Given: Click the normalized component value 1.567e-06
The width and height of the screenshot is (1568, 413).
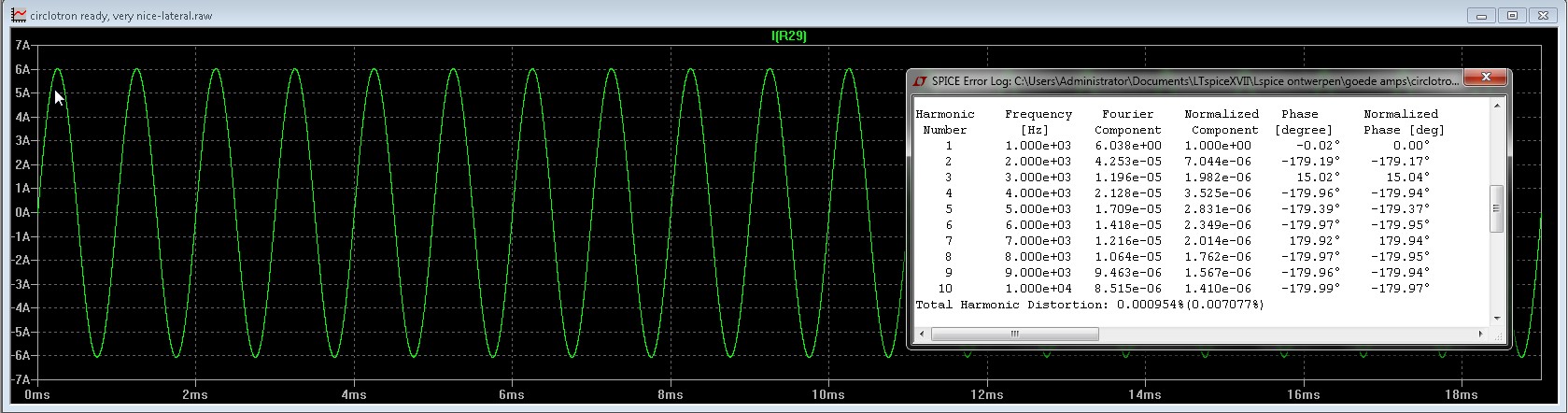Looking at the screenshot, I should [x=1218, y=273].
